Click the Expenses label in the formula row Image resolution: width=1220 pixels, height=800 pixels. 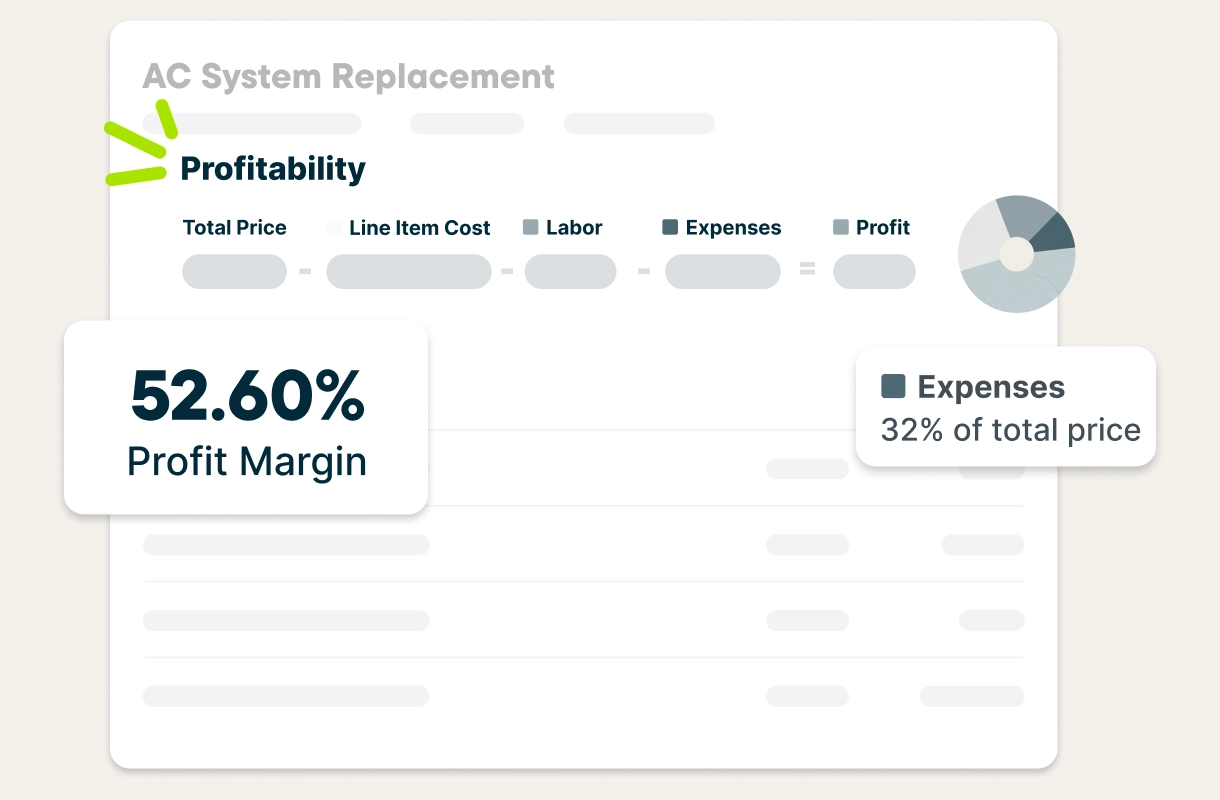coord(733,228)
